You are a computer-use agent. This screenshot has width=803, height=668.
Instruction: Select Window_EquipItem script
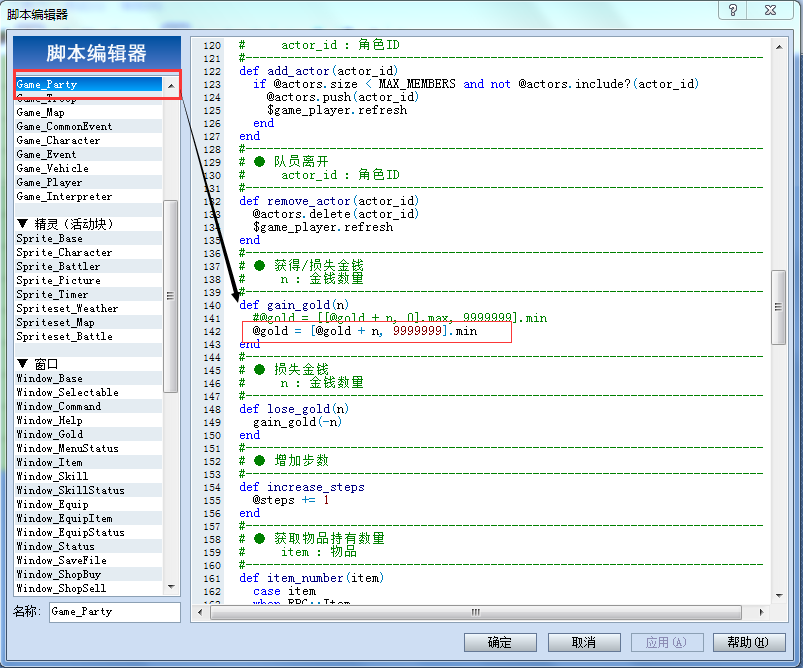coord(89,518)
